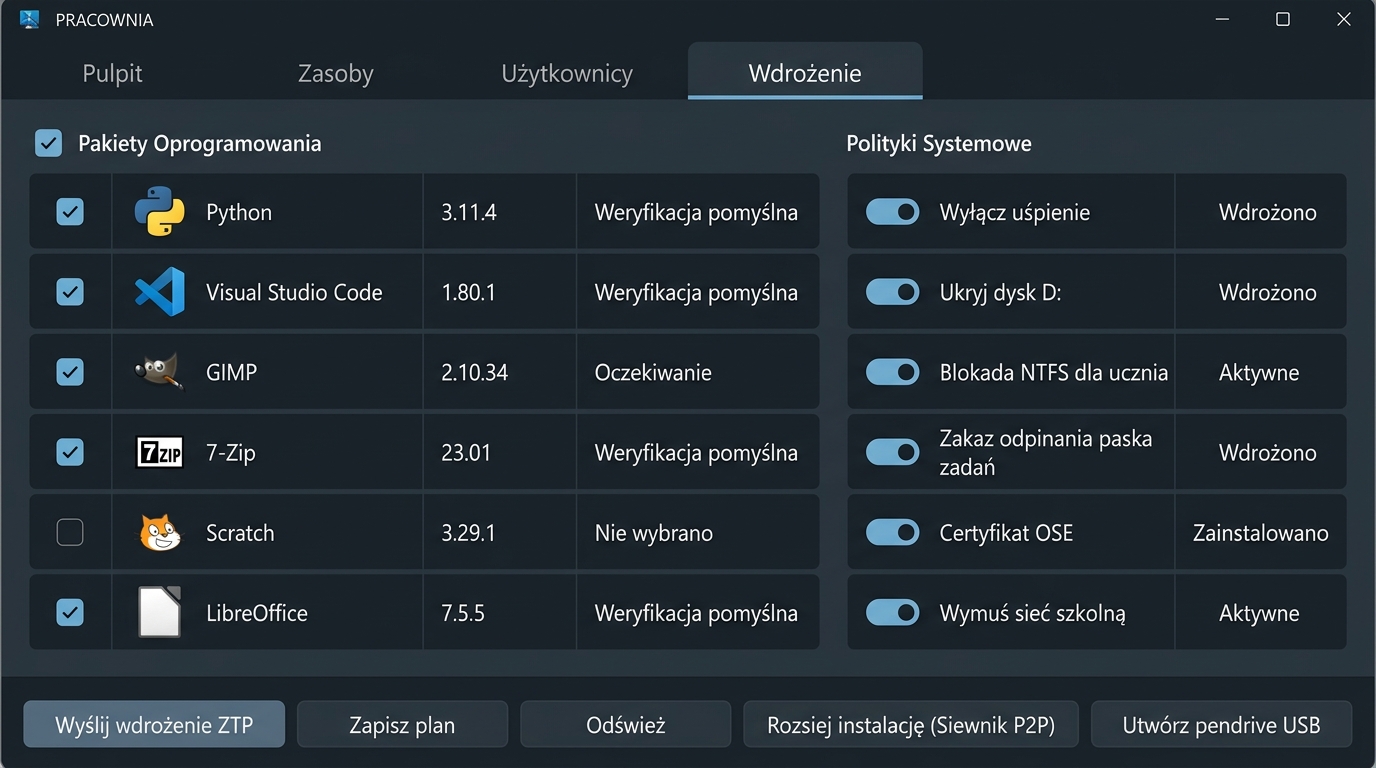The height and width of the screenshot is (768, 1376).
Task: Click the Python version 3.11.4 cell
Action: (500, 212)
